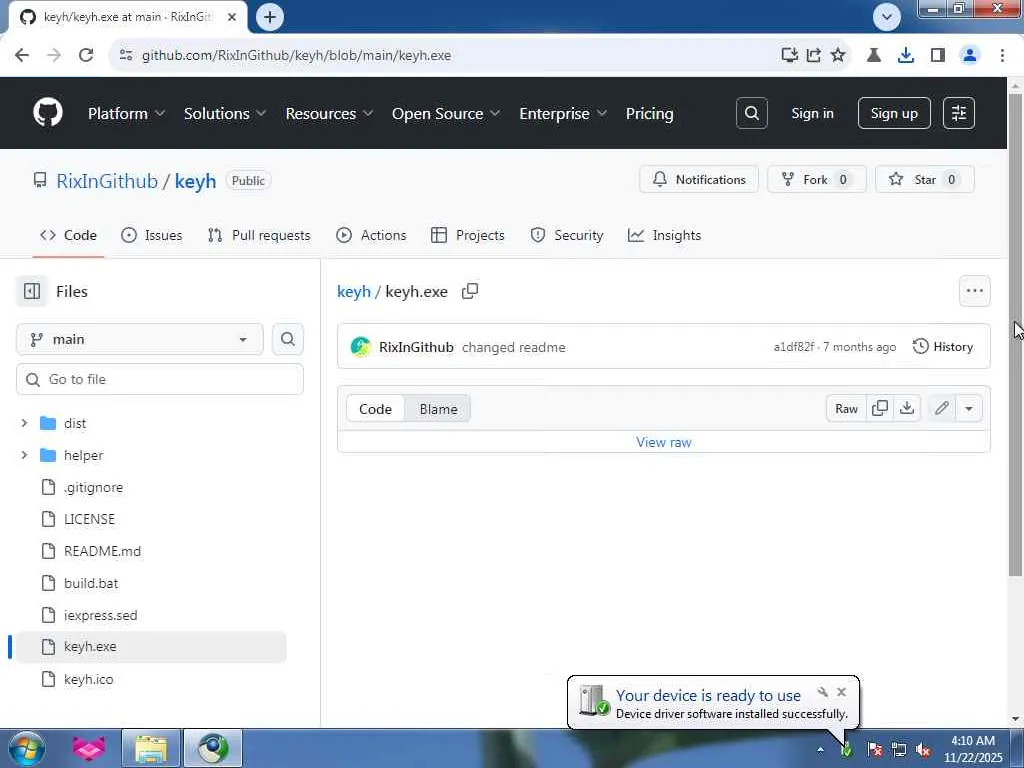
Task: Open Windows Explorer from taskbar
Action: click(x=151, y=748)
